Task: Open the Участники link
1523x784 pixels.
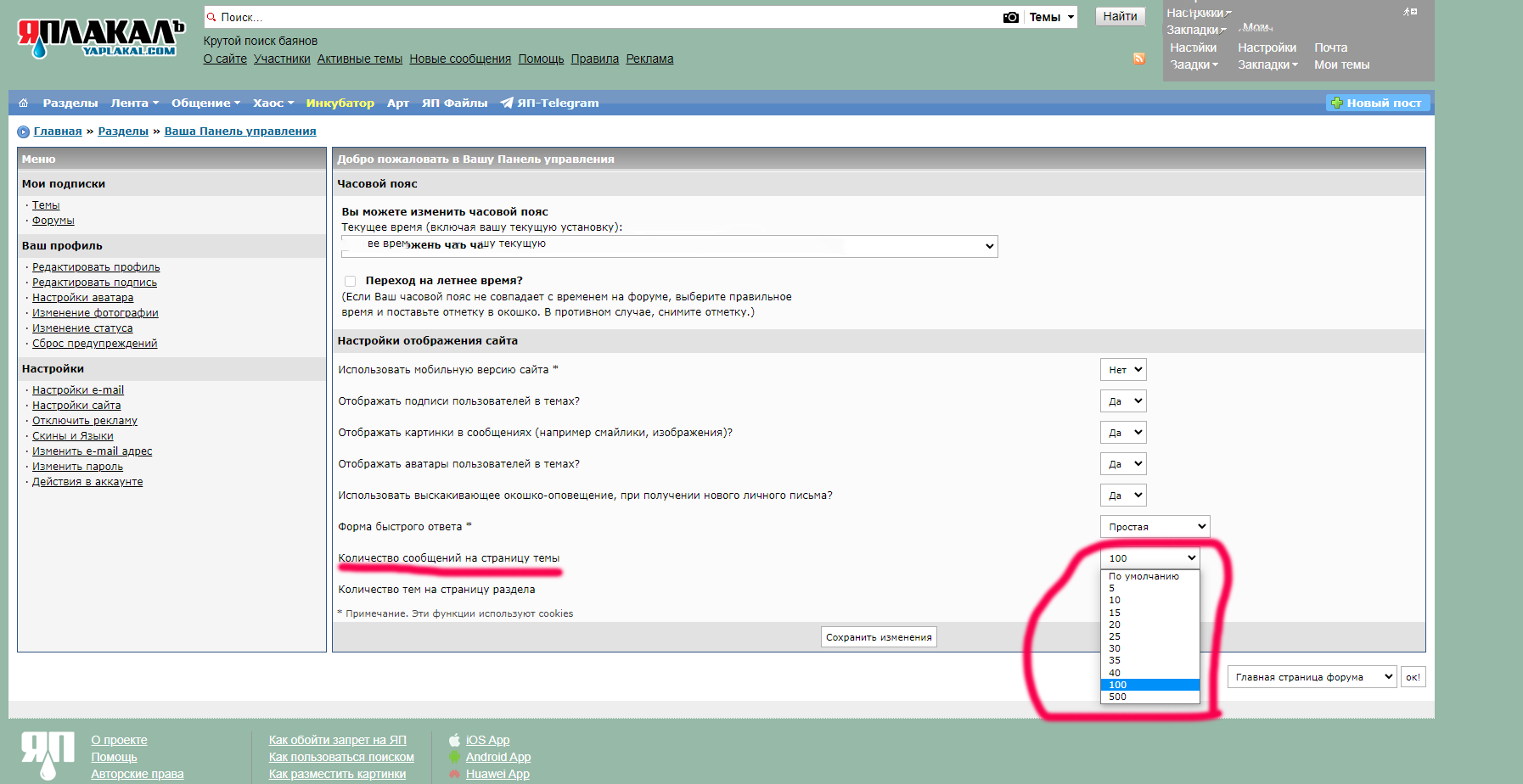Action: click(282, 59)
